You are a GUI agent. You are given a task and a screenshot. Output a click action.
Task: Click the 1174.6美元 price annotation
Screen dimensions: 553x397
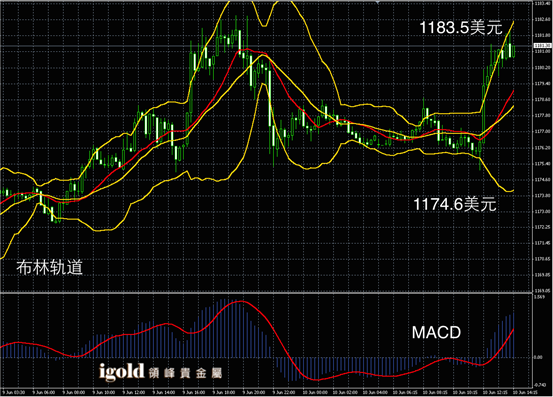click(x=455, y=204)
